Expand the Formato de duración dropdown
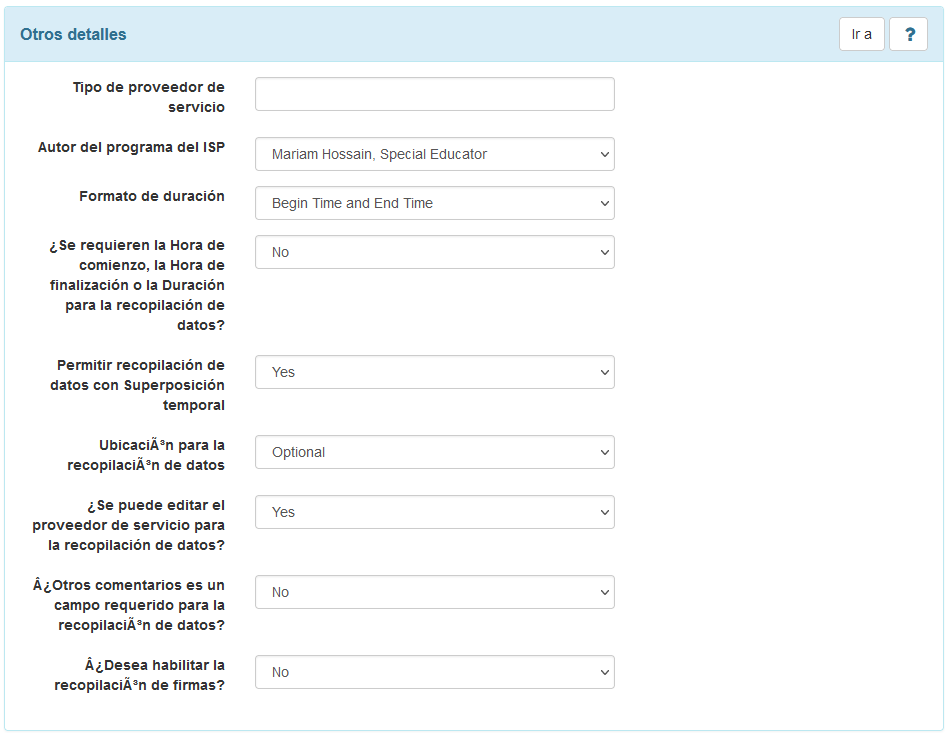The height and width of the screenshot is (736, 945). (435, 203)
